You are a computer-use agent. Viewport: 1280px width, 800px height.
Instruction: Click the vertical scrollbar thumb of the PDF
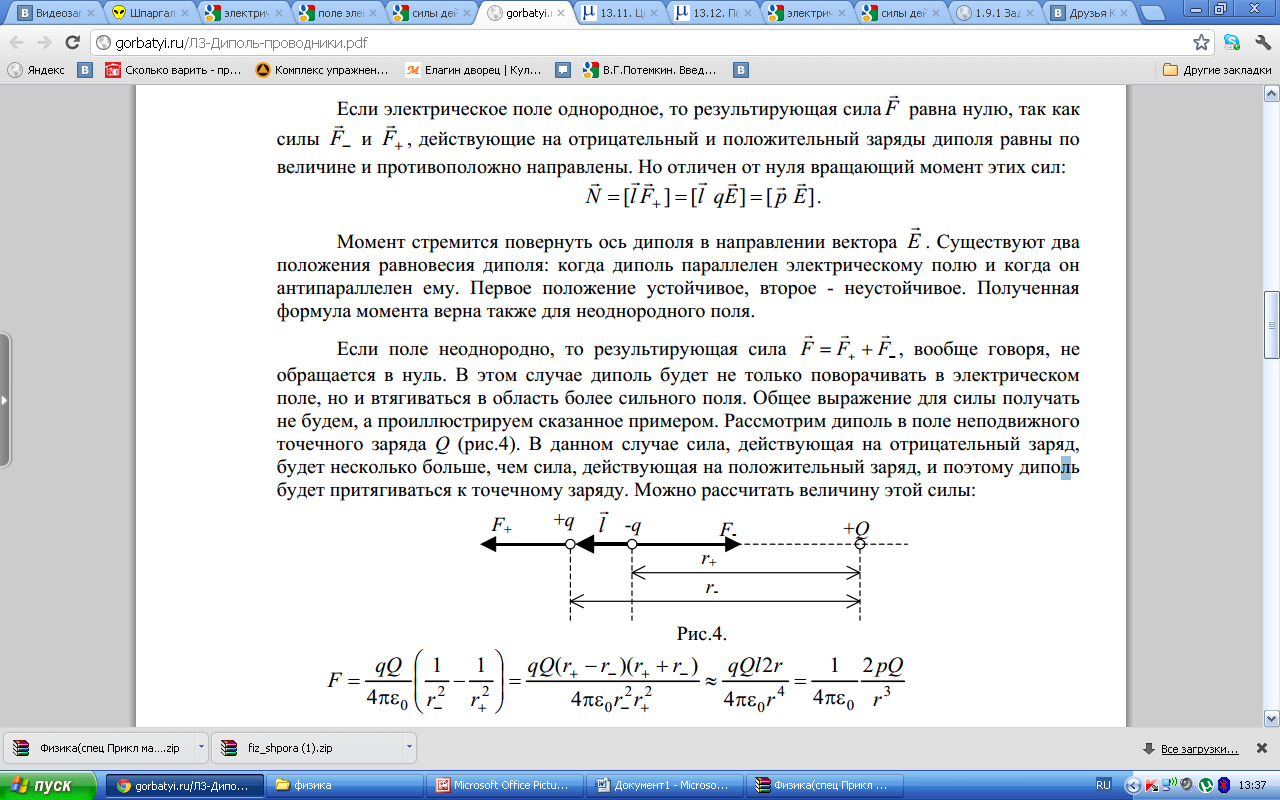coord(1271,325)
